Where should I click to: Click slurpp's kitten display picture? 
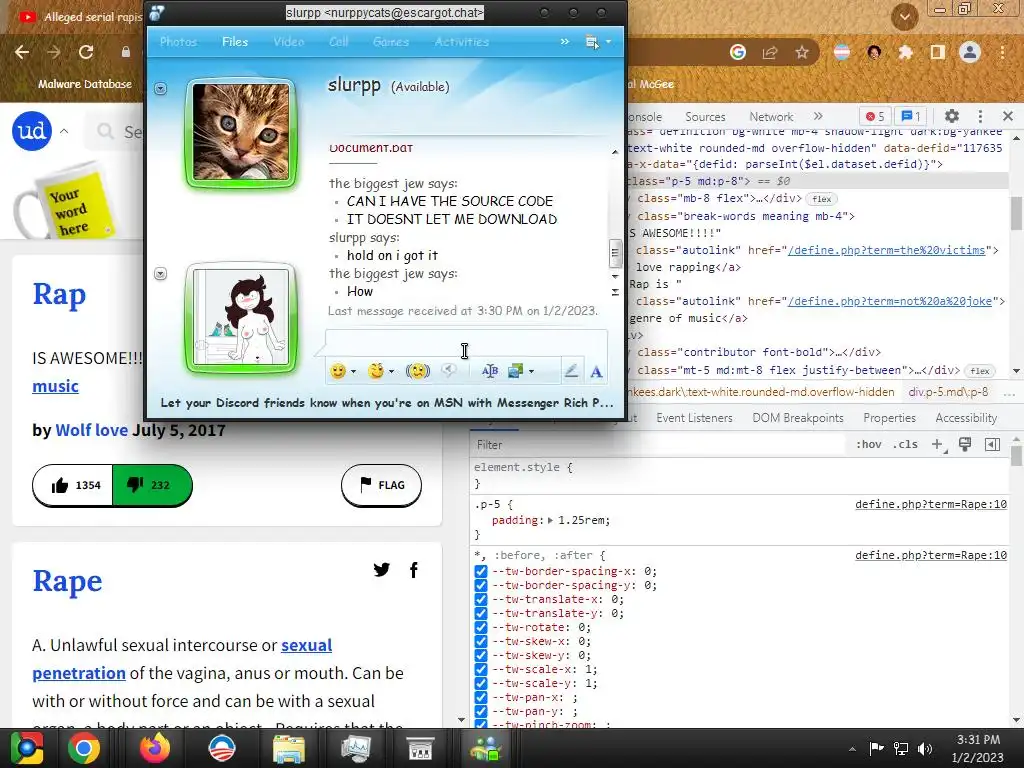pyautogui.click(x=241, y=132)
